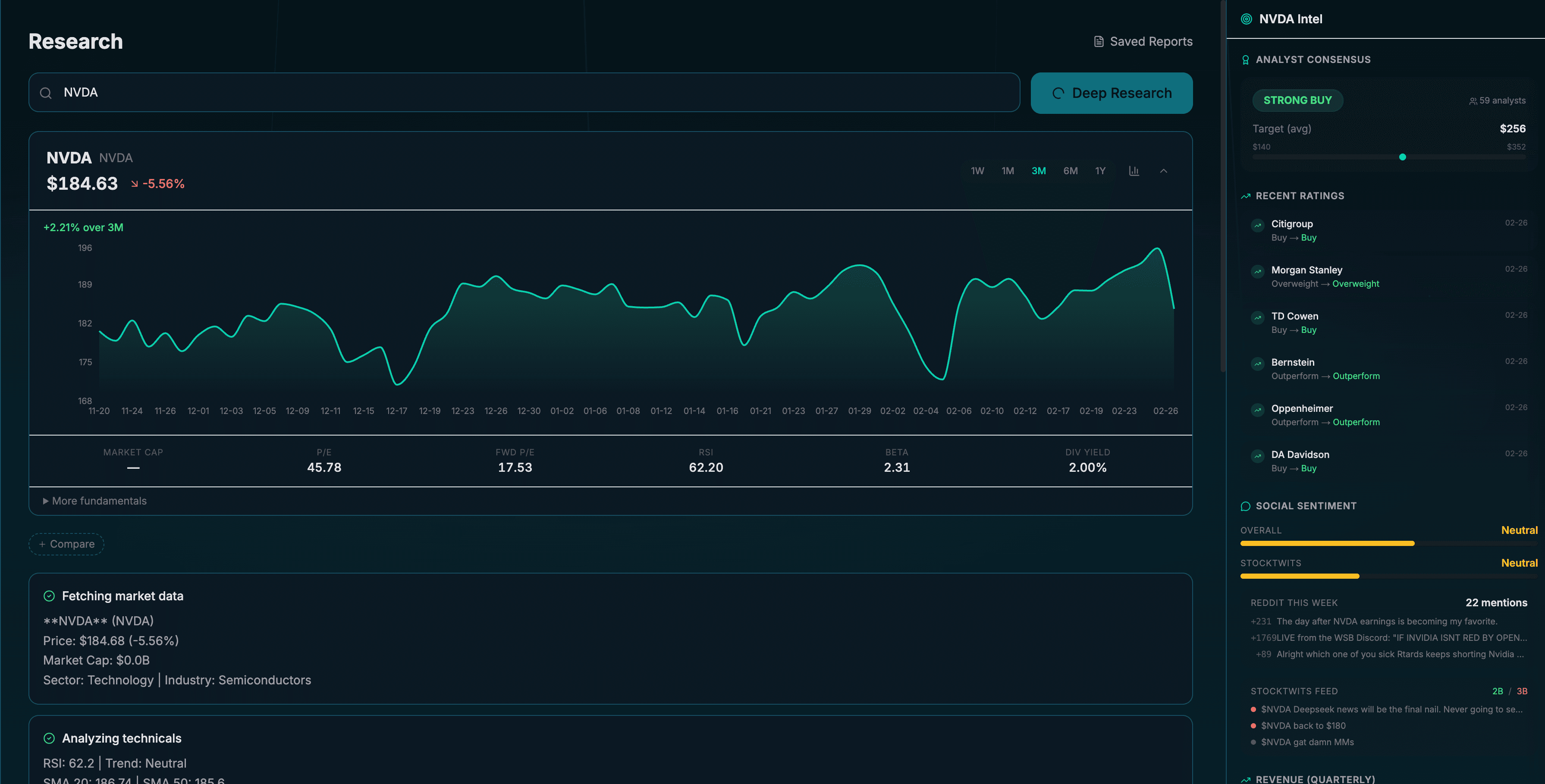Click the chart icon next to Revenue Quarterly
This screenshot has width=1545, height=784.
[x=1247, y=779]
